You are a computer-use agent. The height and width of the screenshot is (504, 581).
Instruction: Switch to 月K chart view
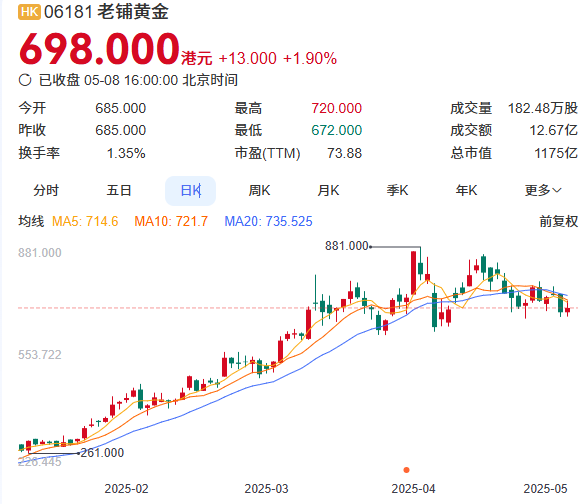(328, 190)
